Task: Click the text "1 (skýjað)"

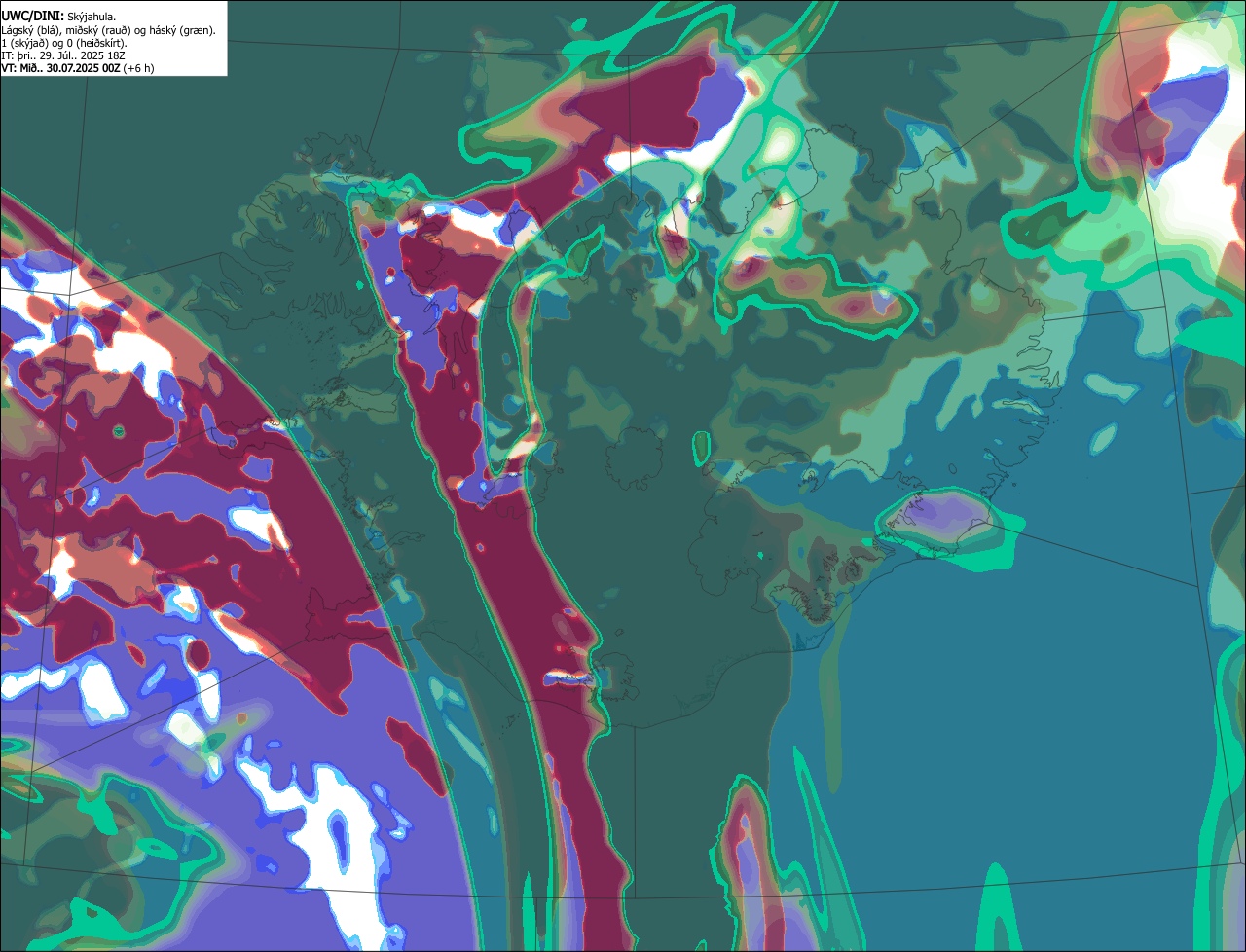Action: [x=24, y=43]
